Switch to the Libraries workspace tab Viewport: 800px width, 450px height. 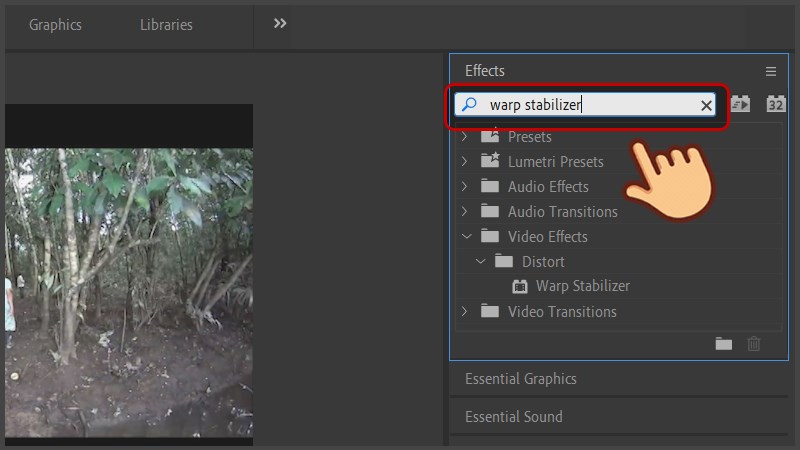pyautogui.click(x=166, y=25)
